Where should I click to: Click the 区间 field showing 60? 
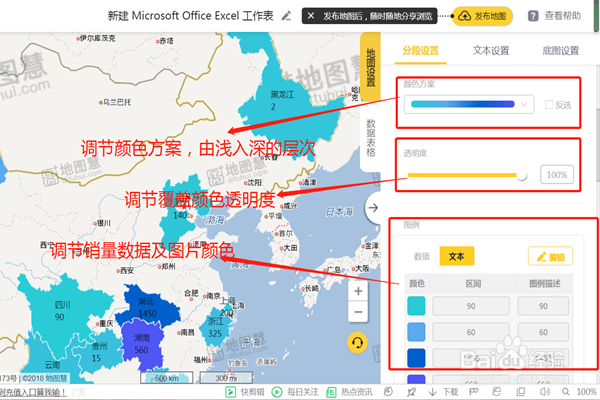tap(471, 332)
